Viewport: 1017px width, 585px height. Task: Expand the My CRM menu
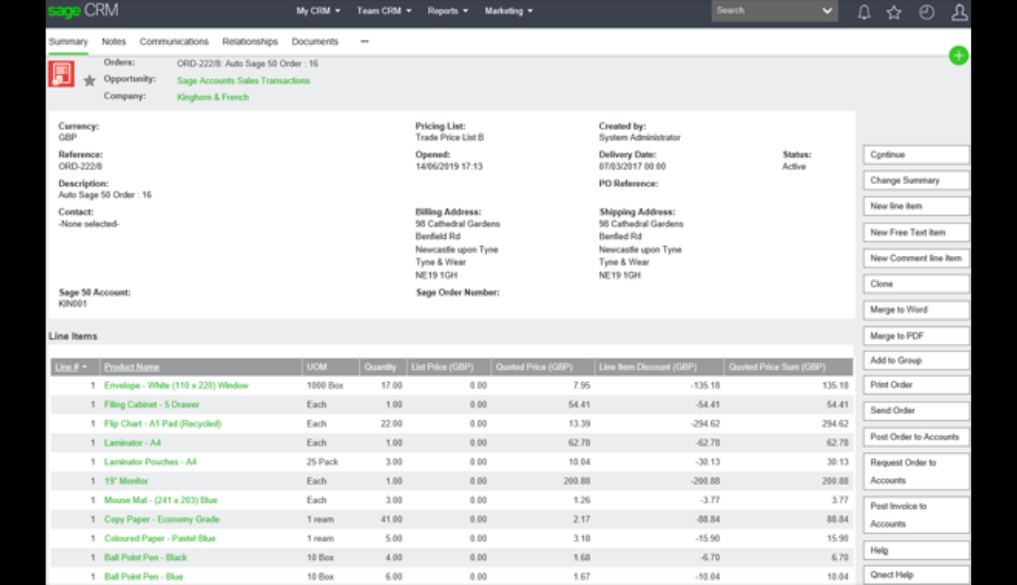coord(318,11)
